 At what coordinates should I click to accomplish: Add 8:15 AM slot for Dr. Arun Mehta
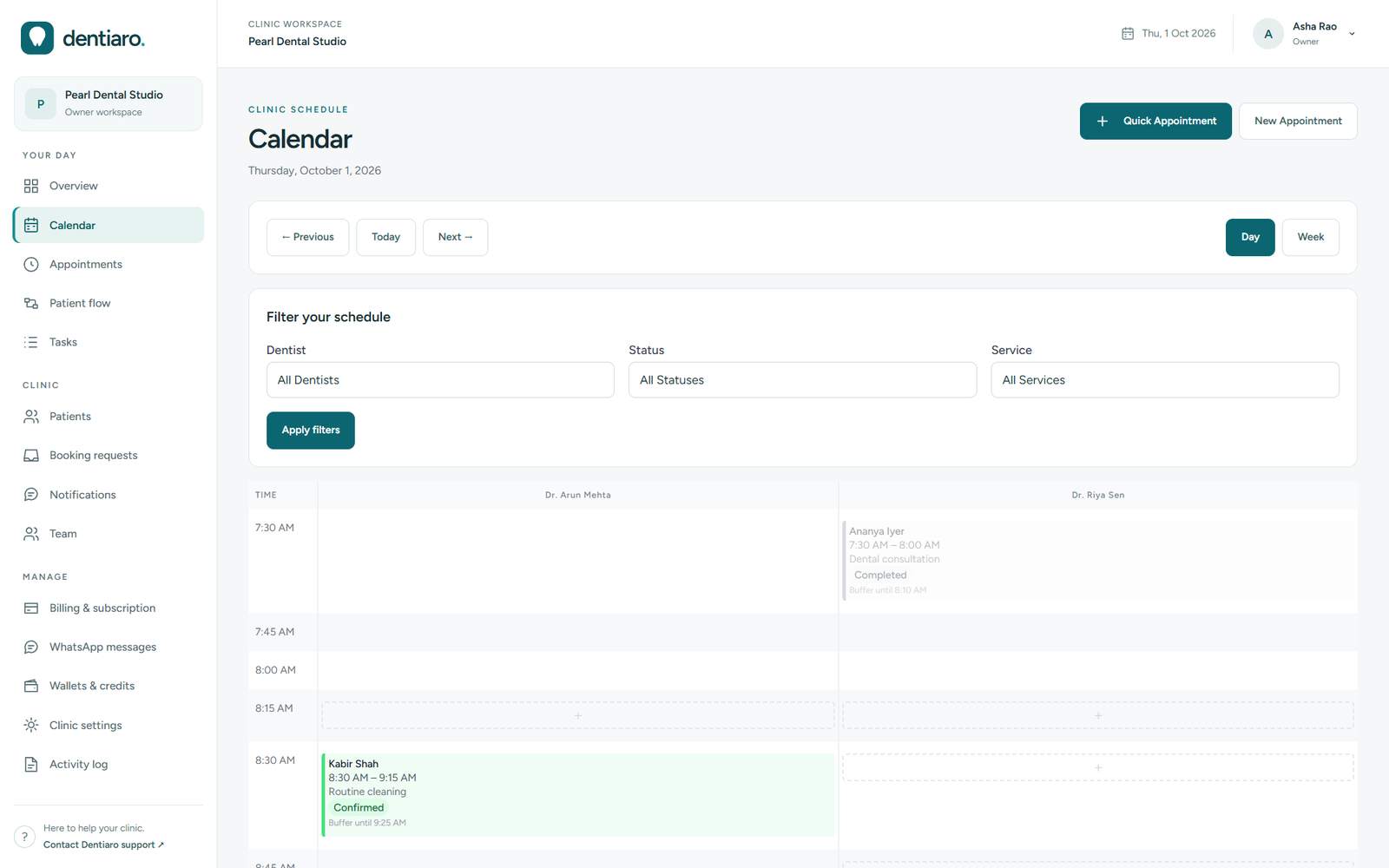[x=578, y=715]
